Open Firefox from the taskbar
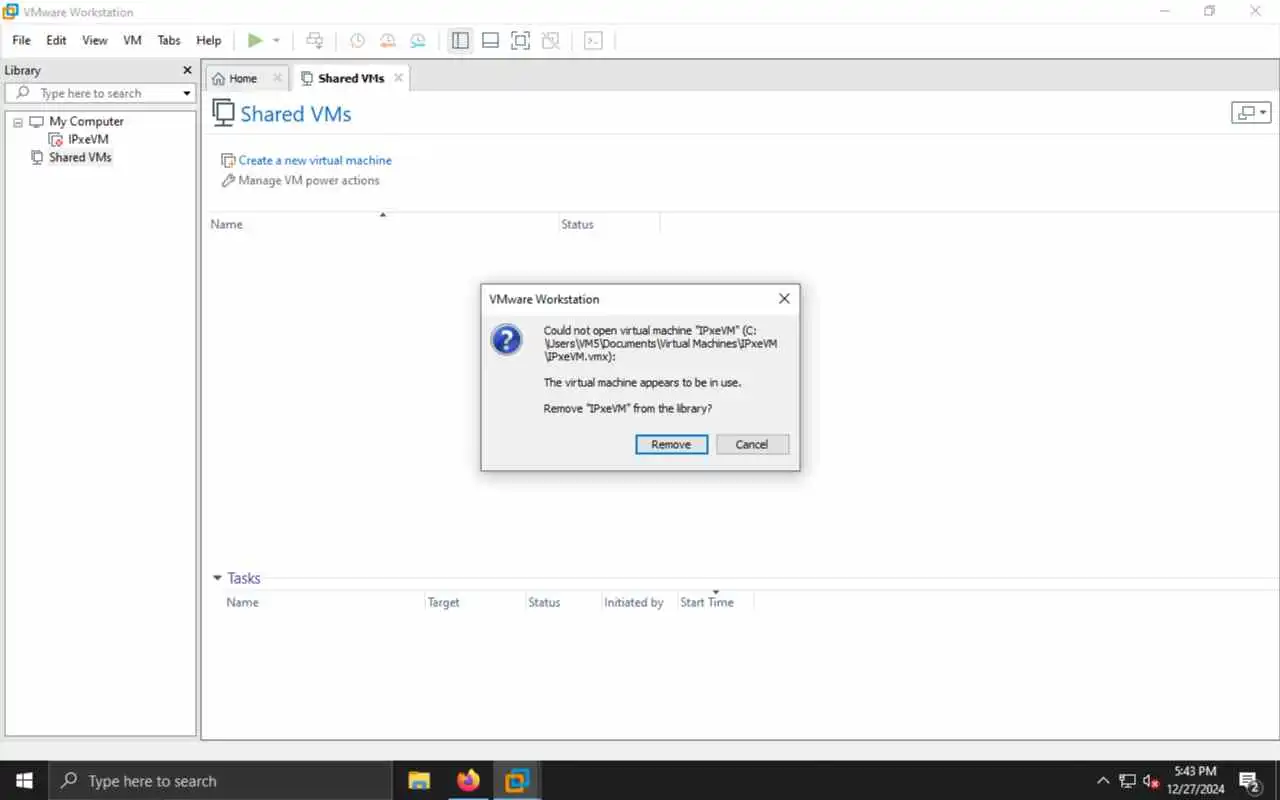This screenshot has height=800, width=1280. coord(468,781)
